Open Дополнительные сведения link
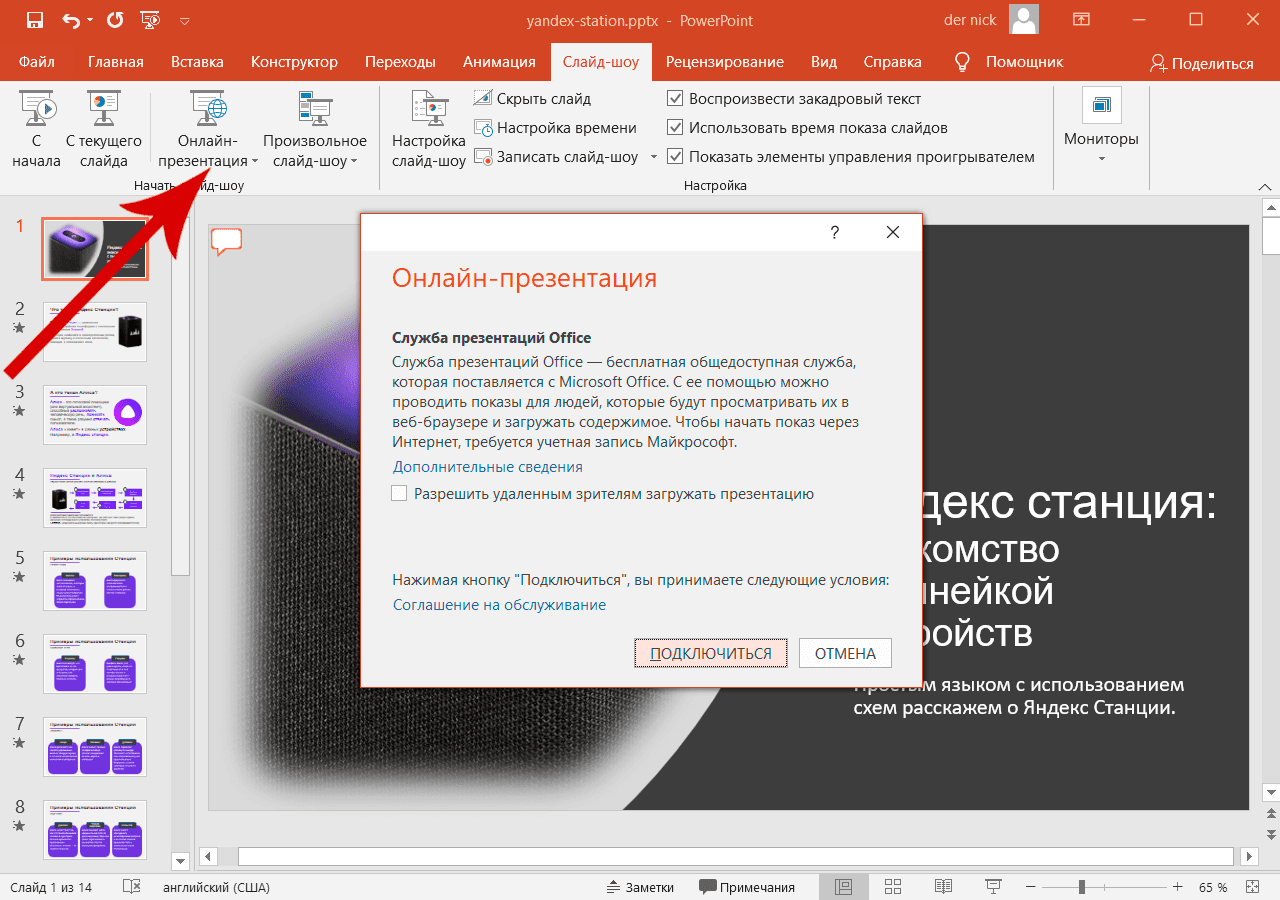1280x900 pixels. [x=487, y=467]
